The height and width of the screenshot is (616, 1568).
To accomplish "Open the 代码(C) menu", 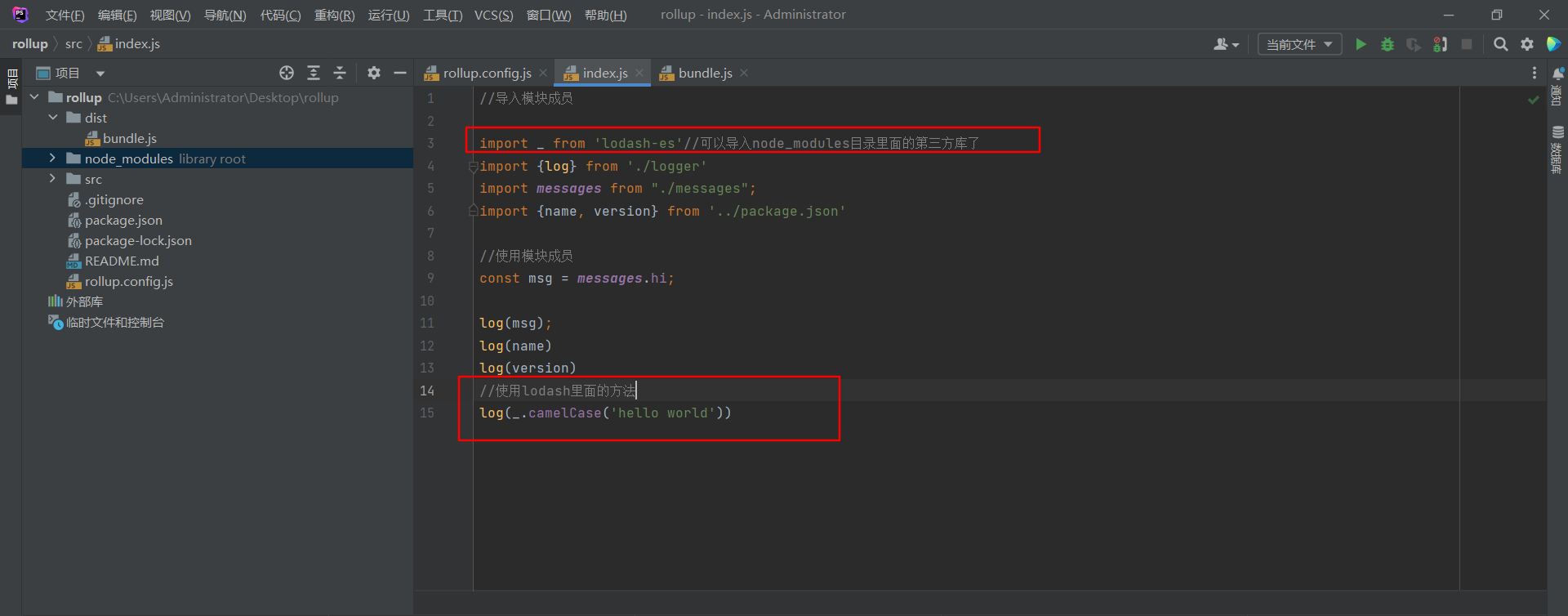I will (280, 15).
